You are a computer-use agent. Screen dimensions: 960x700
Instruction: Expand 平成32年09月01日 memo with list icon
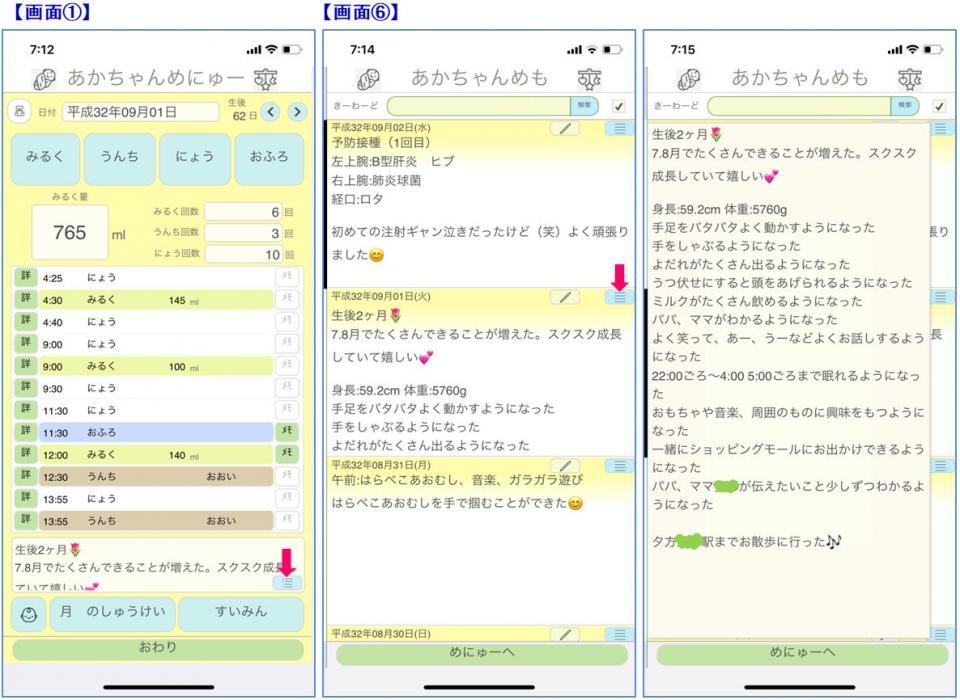[x=620, y=297]
